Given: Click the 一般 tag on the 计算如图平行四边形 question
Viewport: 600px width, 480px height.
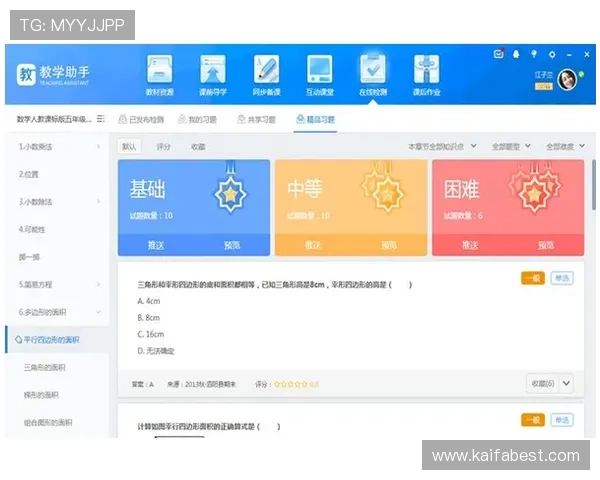Looking at the screenshot, I should click(x=533, y=420).
